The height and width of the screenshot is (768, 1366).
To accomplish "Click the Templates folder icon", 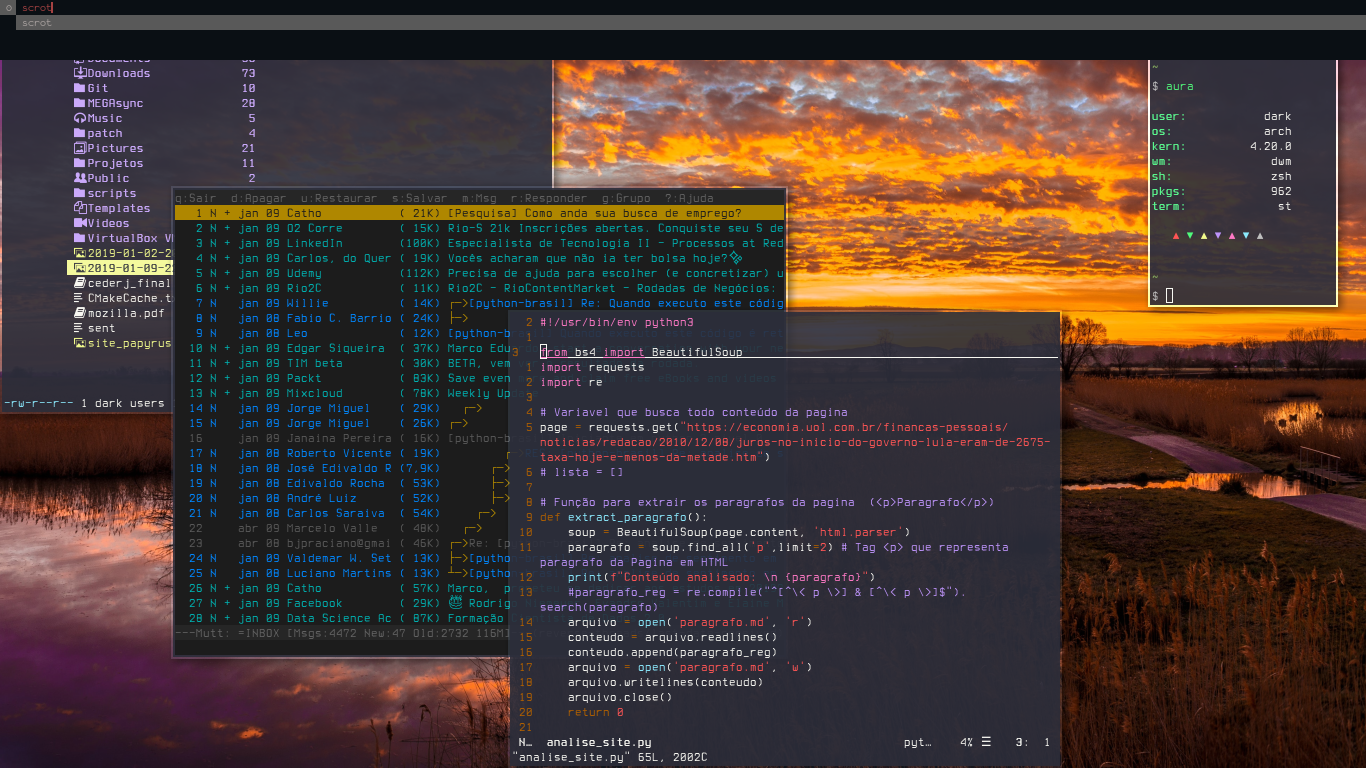I will click(80, 208).
